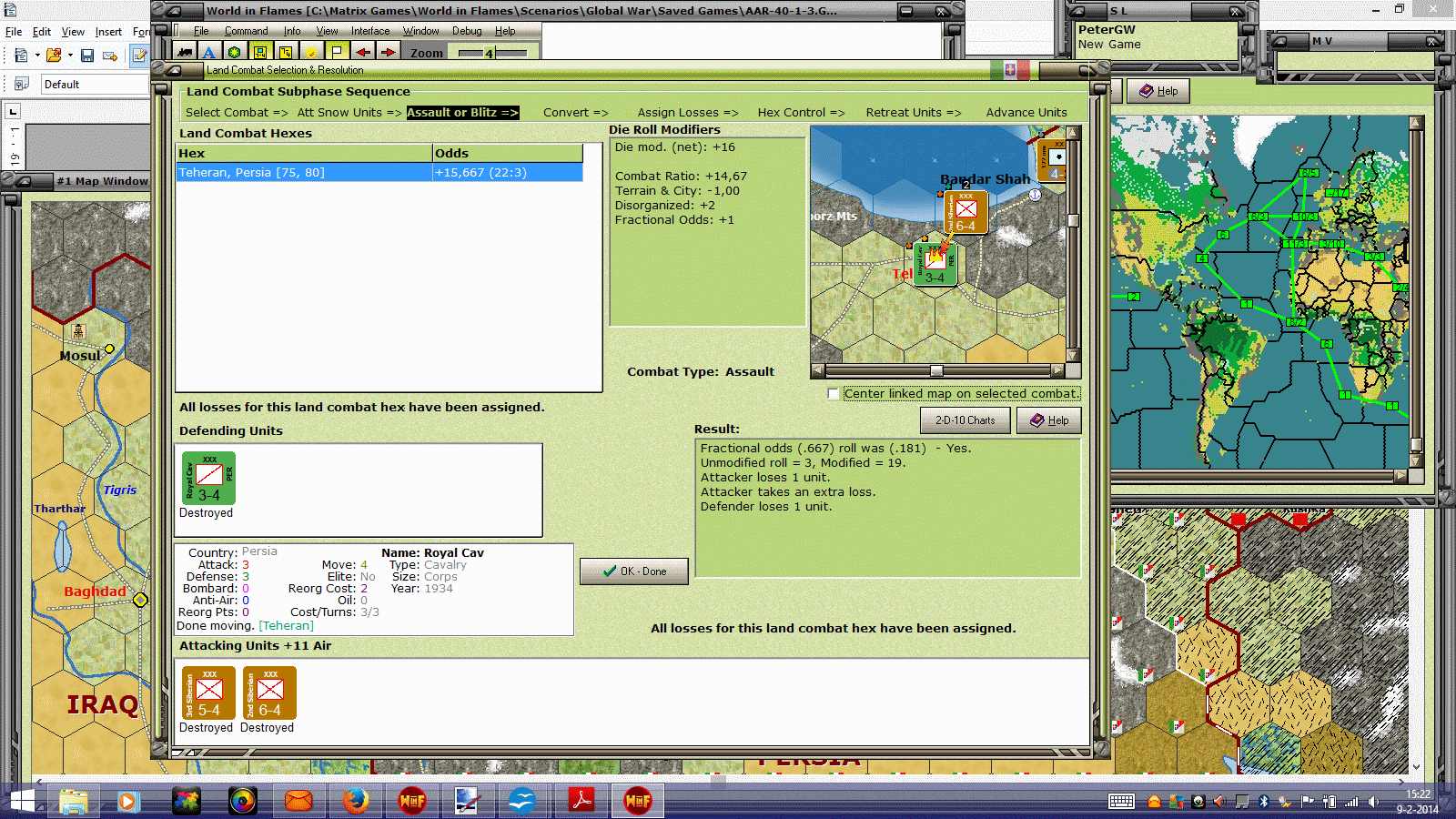Viewport: 1456px width, 819px height.
Task: Open the Info menu
Action: point(292,31)
